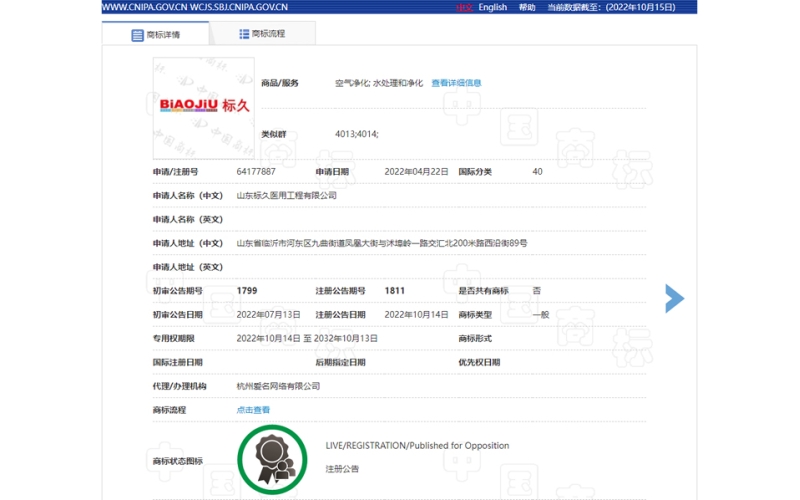Click the next record arrow icon
Viewport: 800px width, 500px height.
(675, 298)
